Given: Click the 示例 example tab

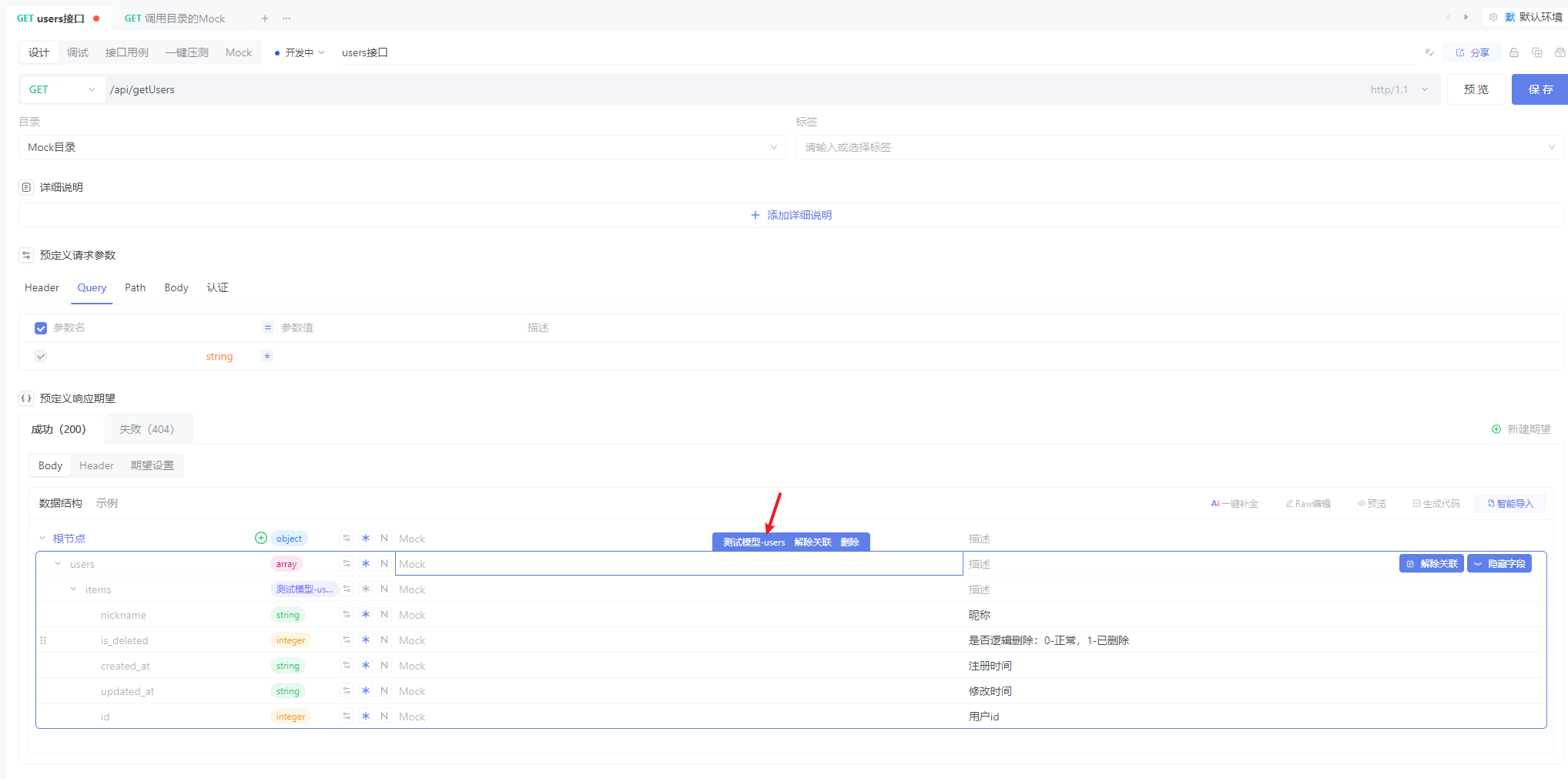Looking at the screenshot, I should [107, 503].
